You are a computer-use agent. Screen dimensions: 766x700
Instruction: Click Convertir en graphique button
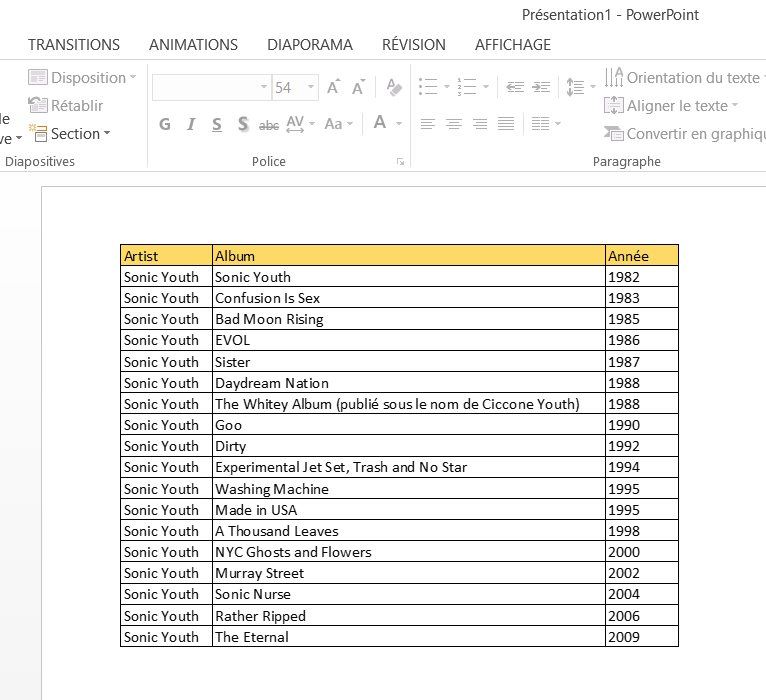685,133
